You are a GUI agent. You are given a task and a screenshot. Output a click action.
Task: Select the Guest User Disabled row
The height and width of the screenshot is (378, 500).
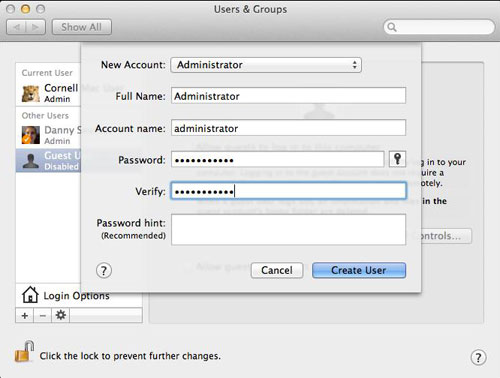pos(48,161)
